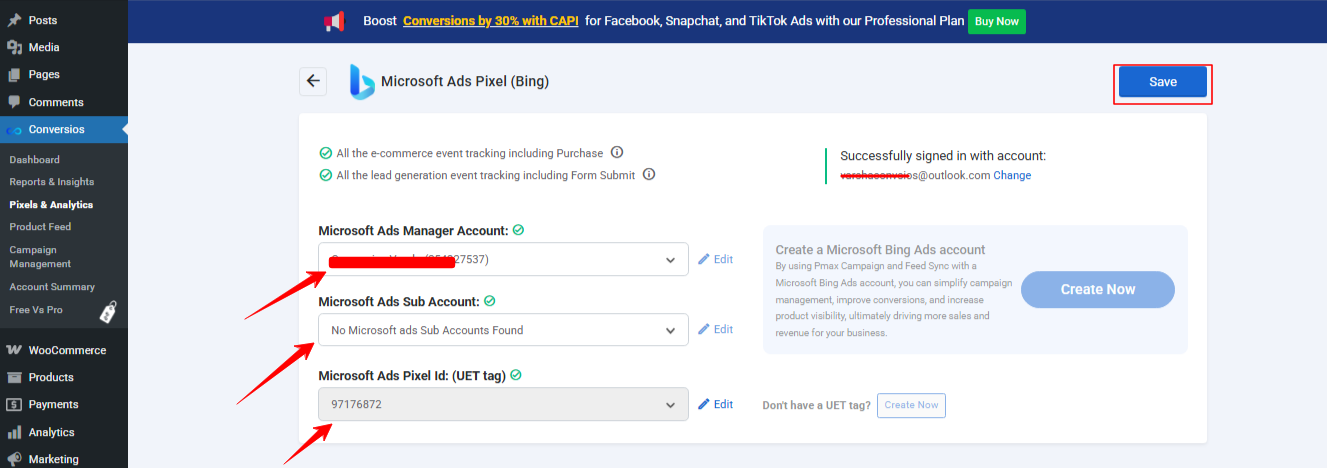This screenshot has width=1327, height=468.
Task: Click green check beside Sub Account label
Action: [x=490, y=301]
